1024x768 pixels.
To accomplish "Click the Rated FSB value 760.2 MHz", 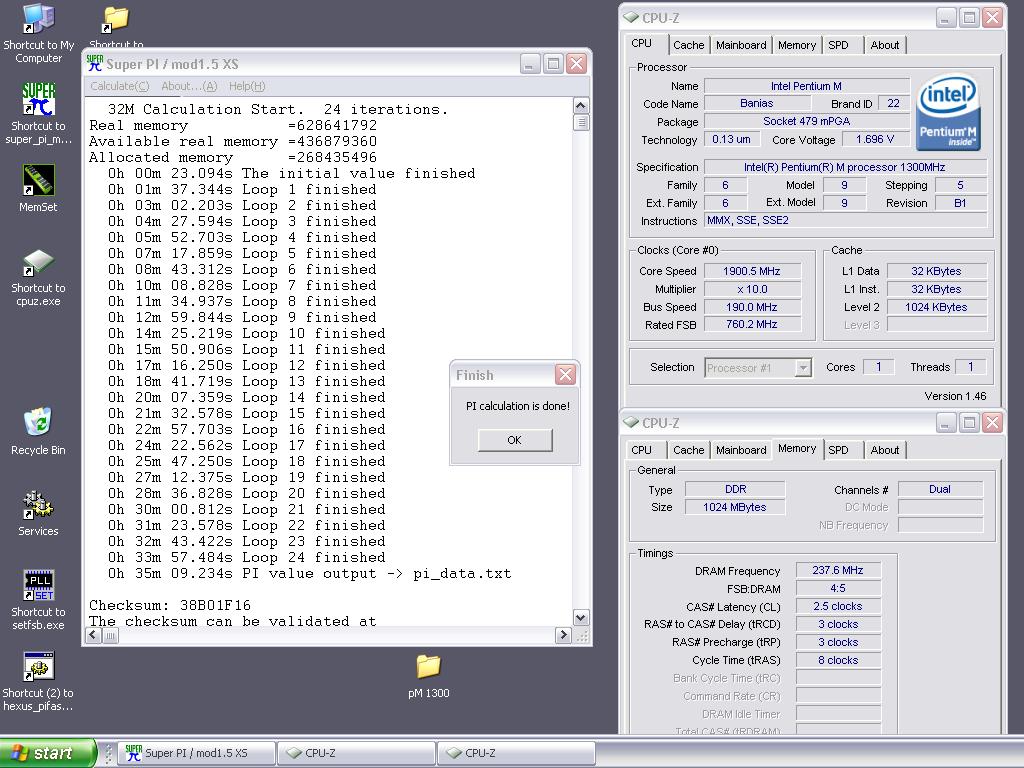I will pos(752,325).
